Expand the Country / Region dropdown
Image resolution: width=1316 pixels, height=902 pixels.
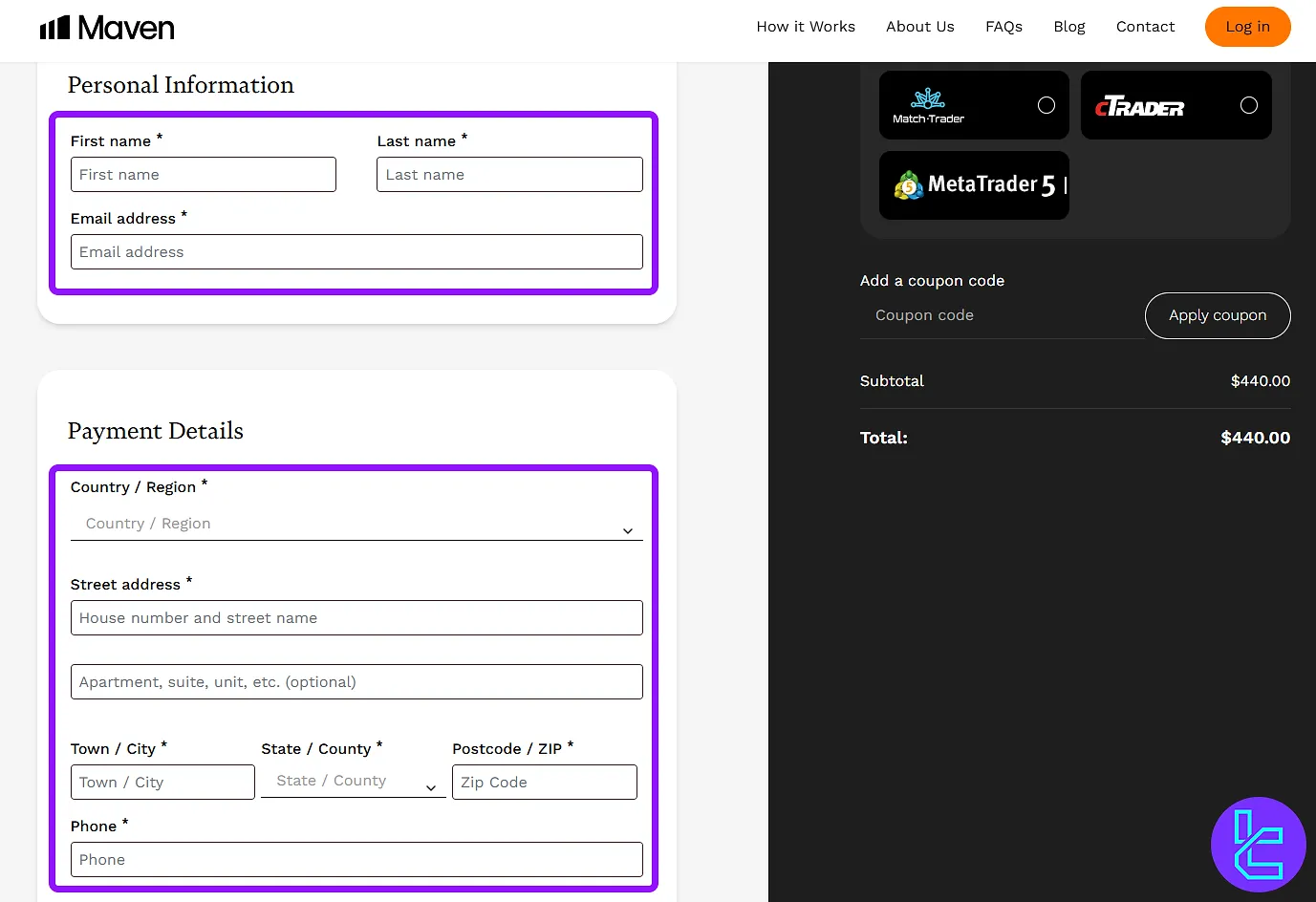click(x=356, y=525)
